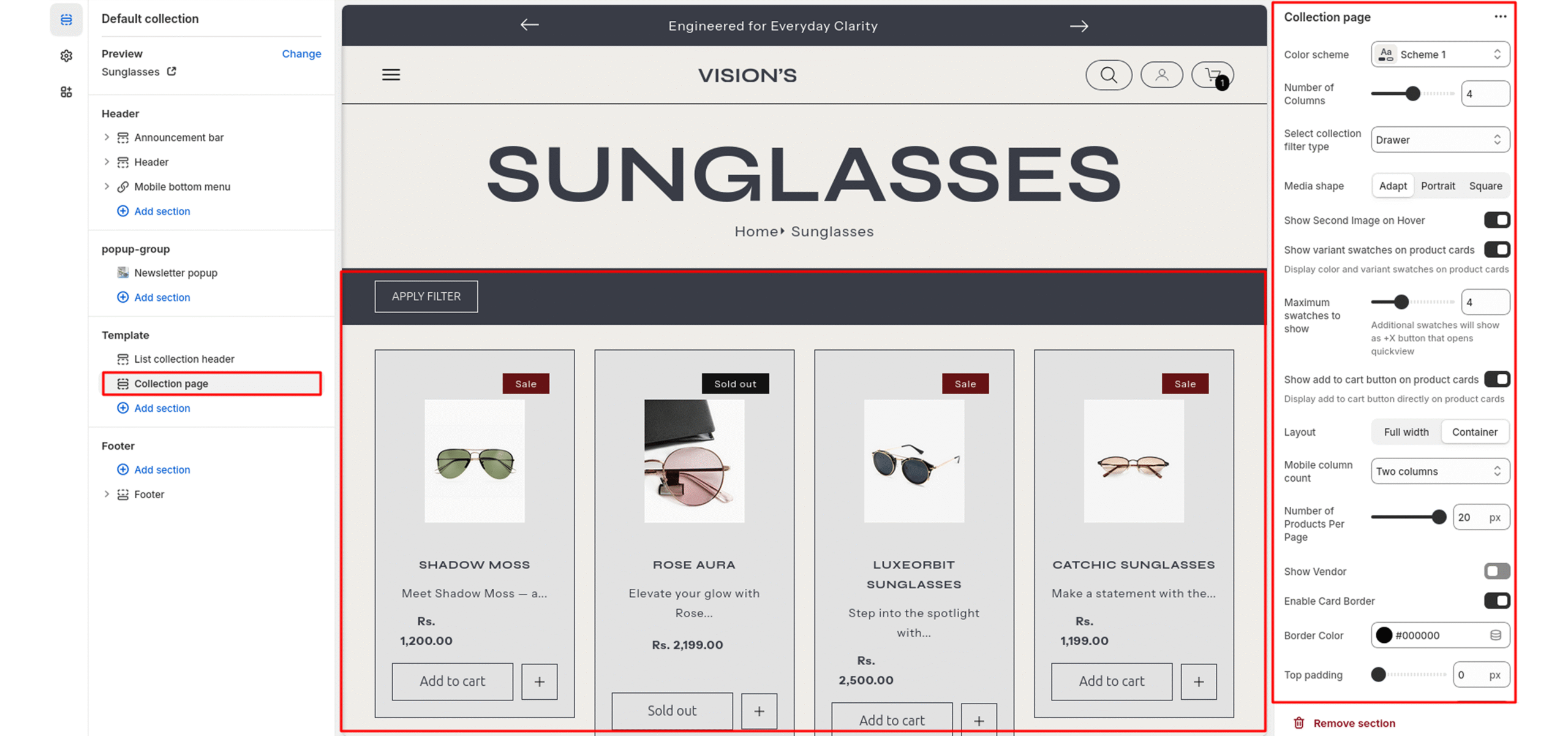1568x736 pixels.
Task: Open the hamburger menu in store preview
Action: pyautogui.click(x=391, y=75)
